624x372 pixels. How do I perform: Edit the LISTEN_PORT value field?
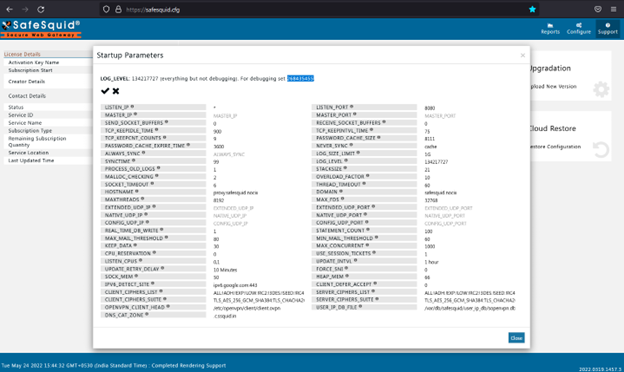[470, 108]
